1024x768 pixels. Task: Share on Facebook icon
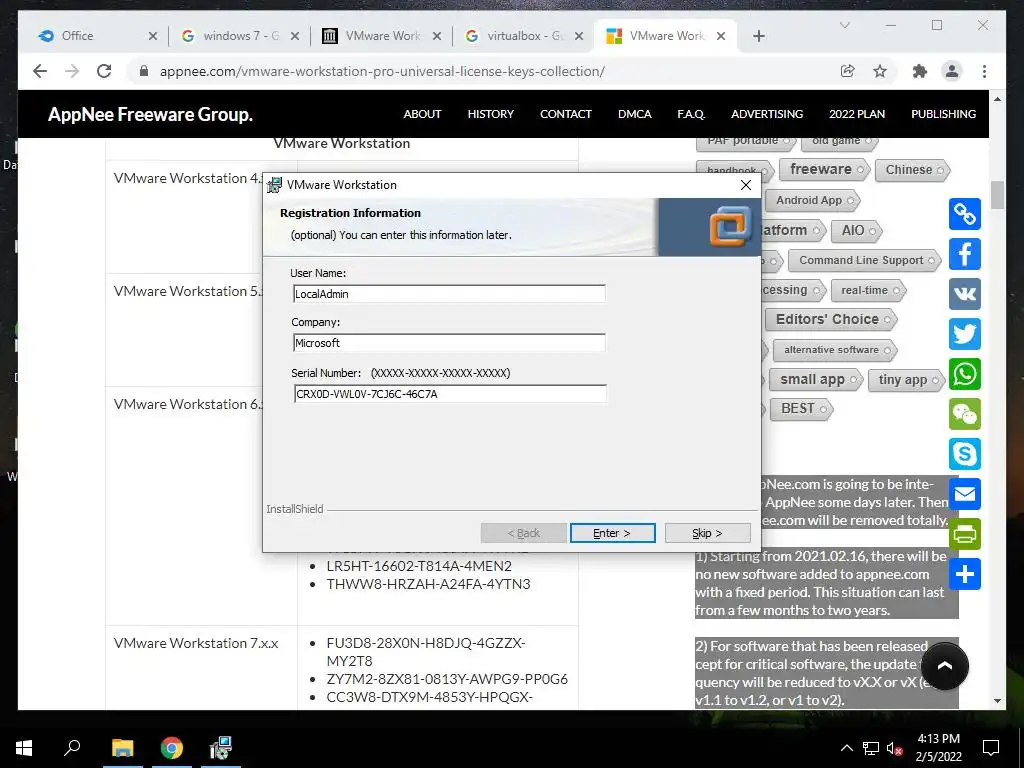pyautogui.click(x=965, y=254)
